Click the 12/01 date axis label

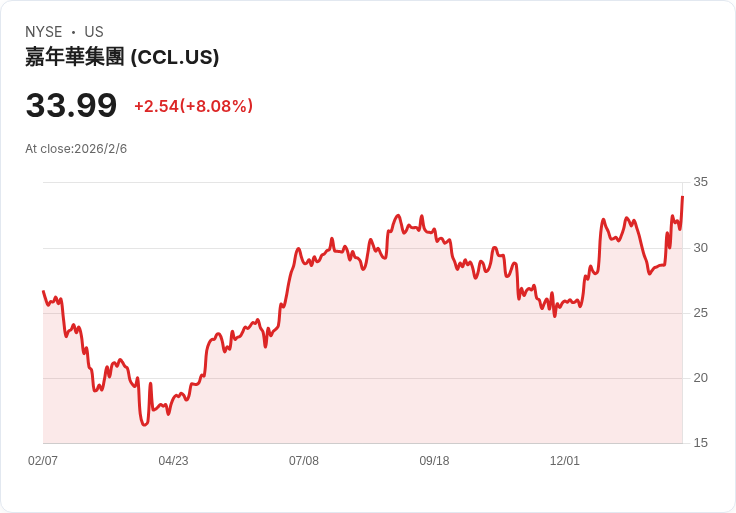(565, 461)
